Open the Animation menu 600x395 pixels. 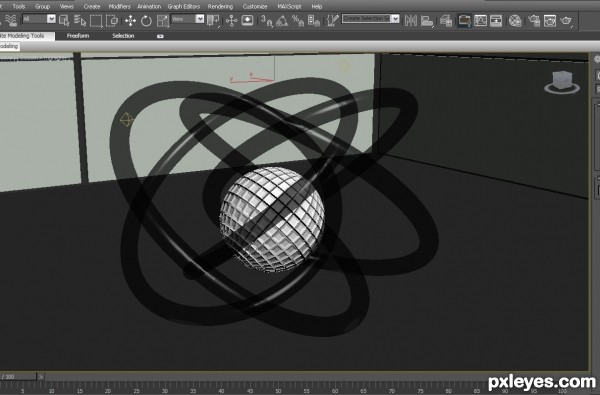point(149,7)
